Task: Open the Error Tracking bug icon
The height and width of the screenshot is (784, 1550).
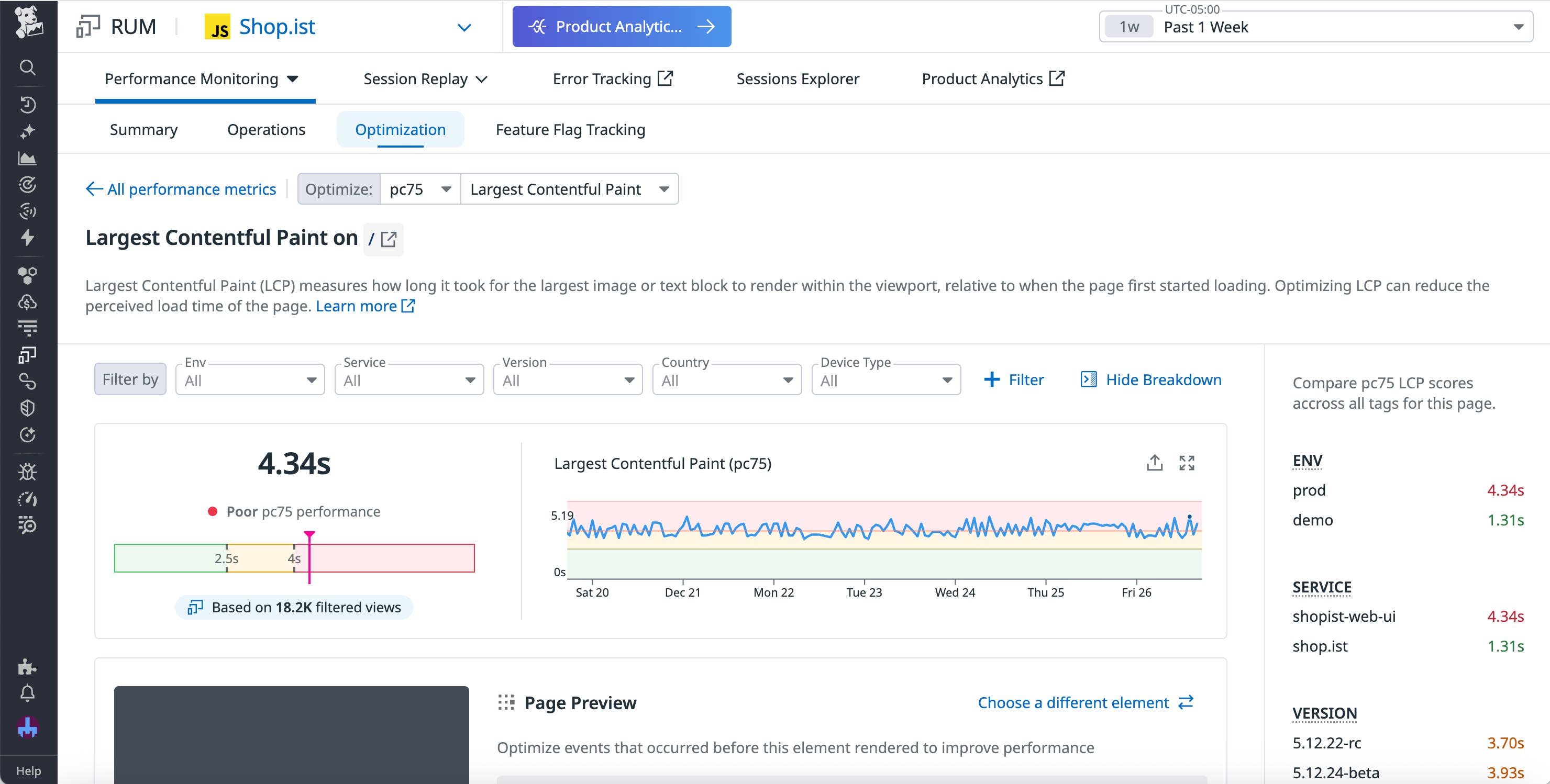Action: 28,472
